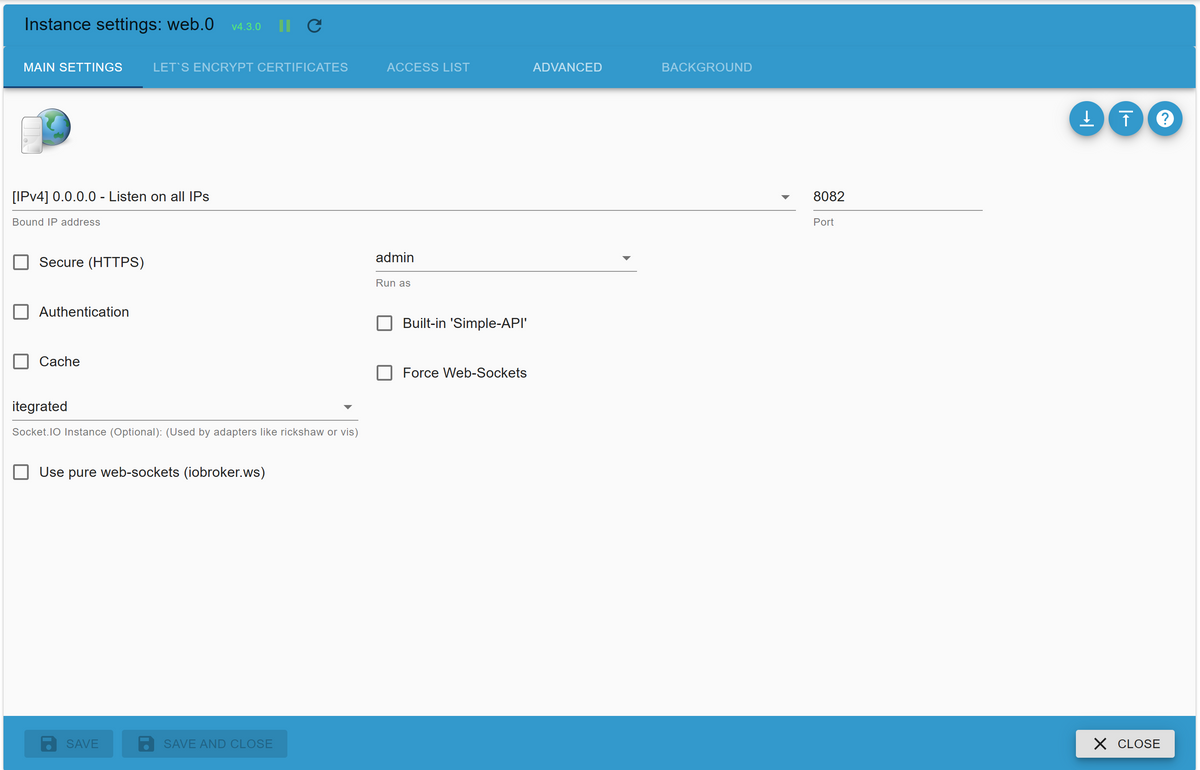
Task: Click the Close button label
Action: (1139, 744)
